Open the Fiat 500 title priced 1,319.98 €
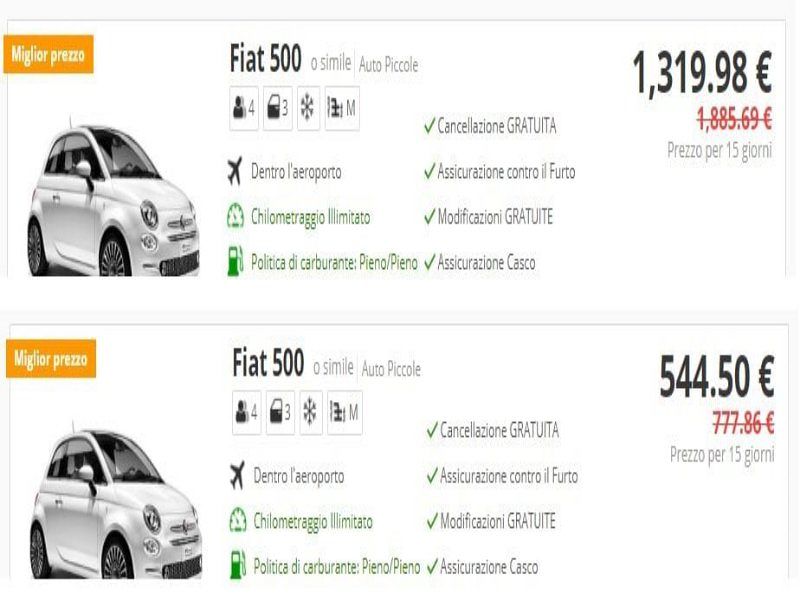 265,61
